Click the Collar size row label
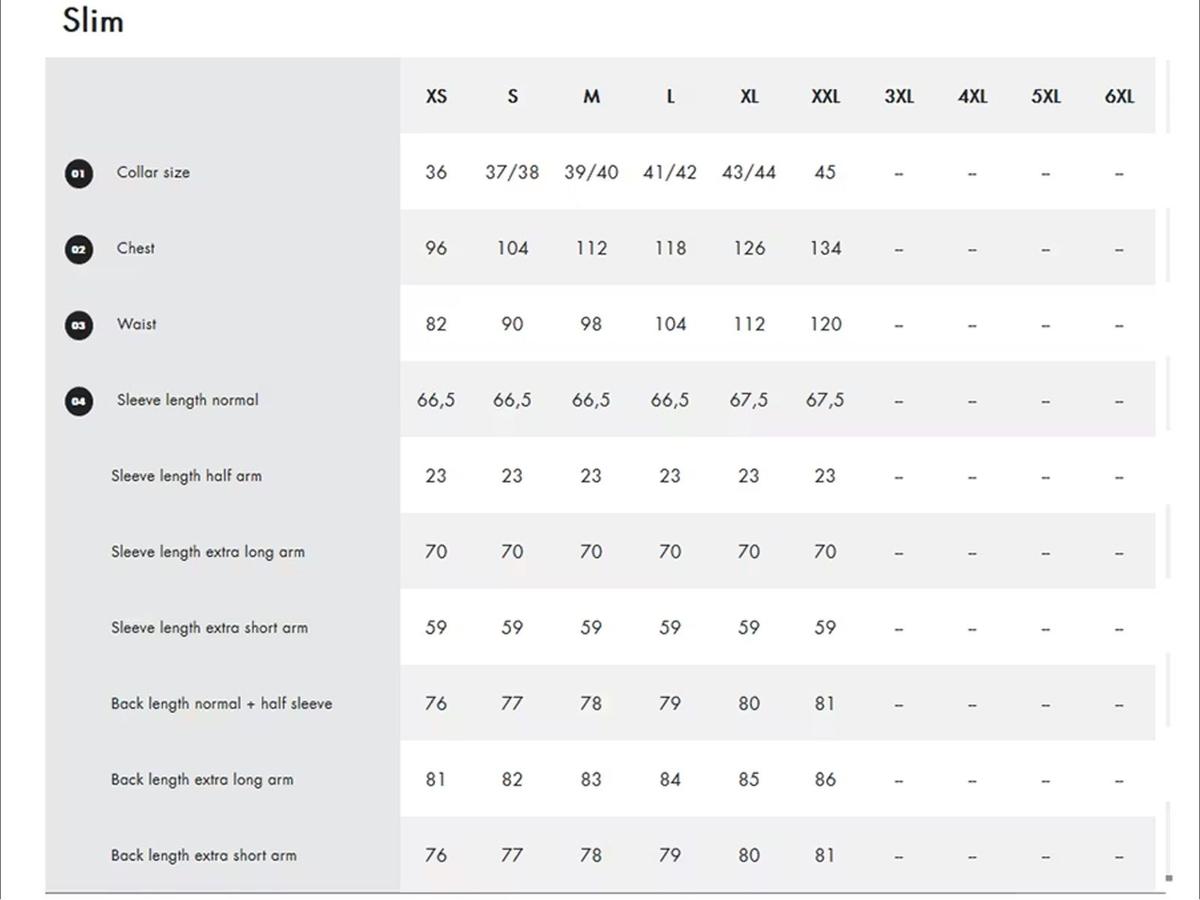 [x=153, y=172]
